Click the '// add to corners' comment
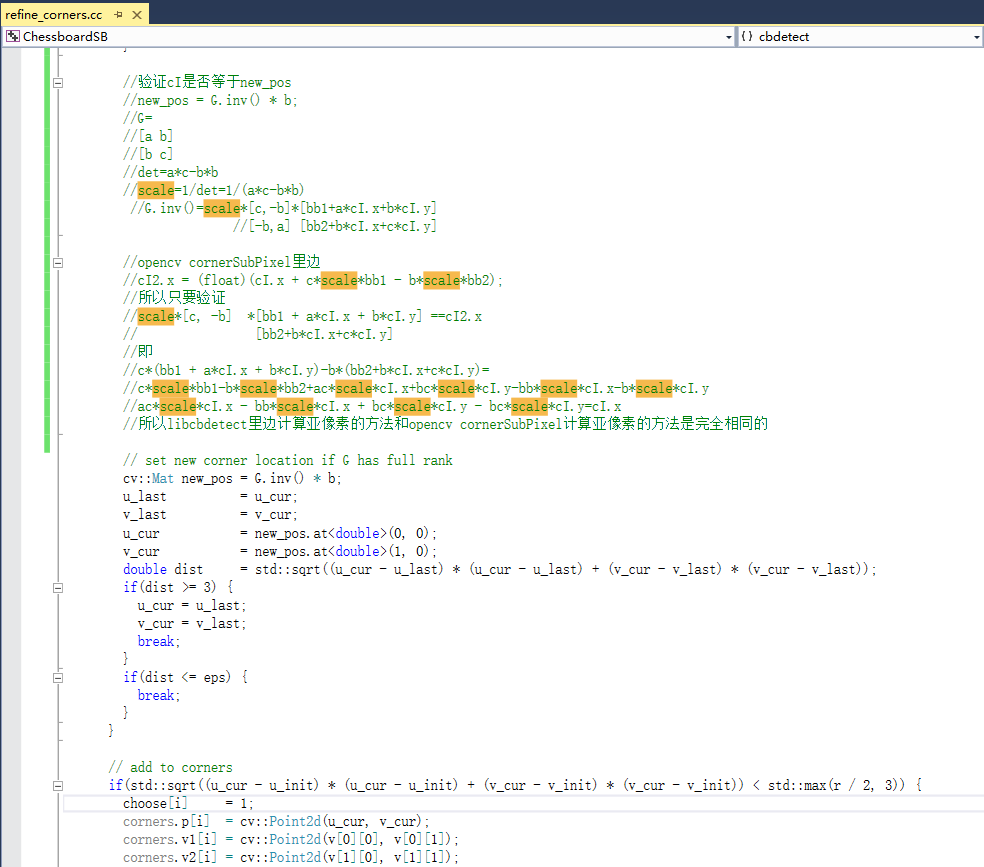984x867 pixels. pos(171,768)
